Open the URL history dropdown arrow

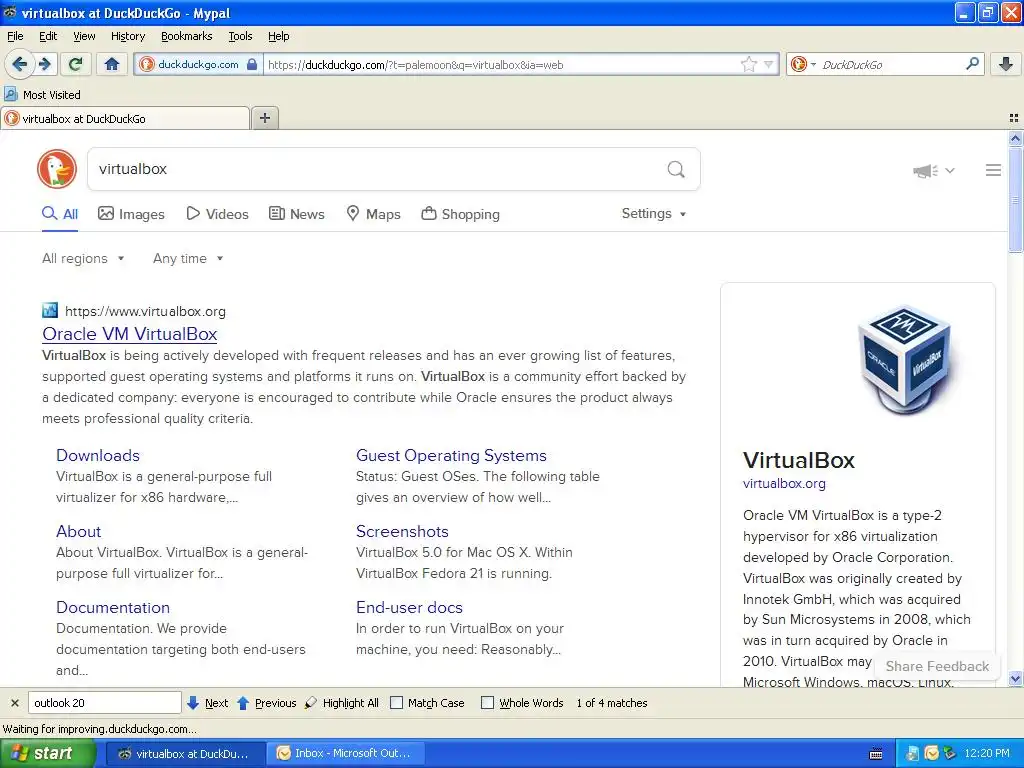point(769,64)
